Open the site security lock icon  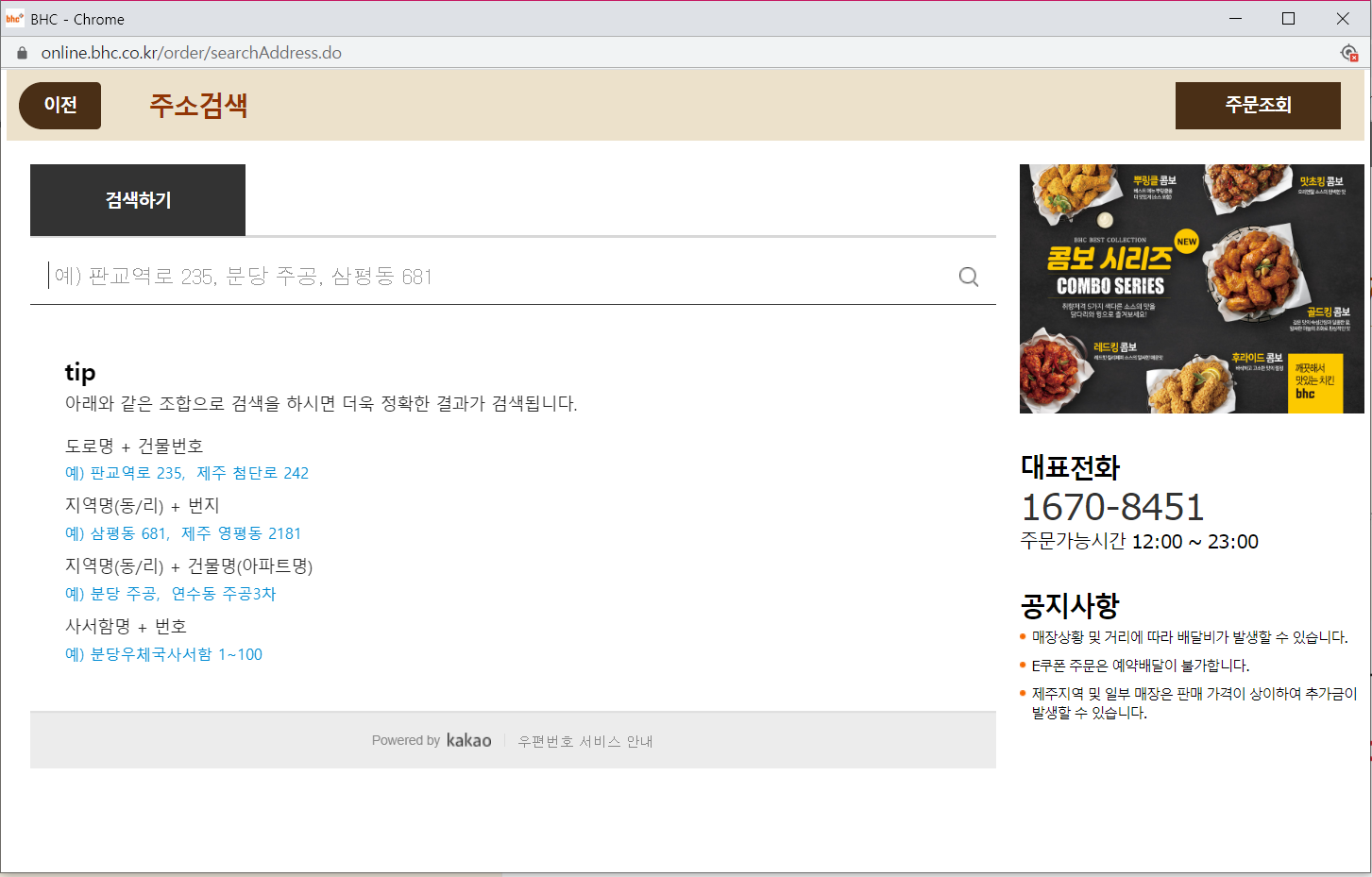click(x=23, y=53)
